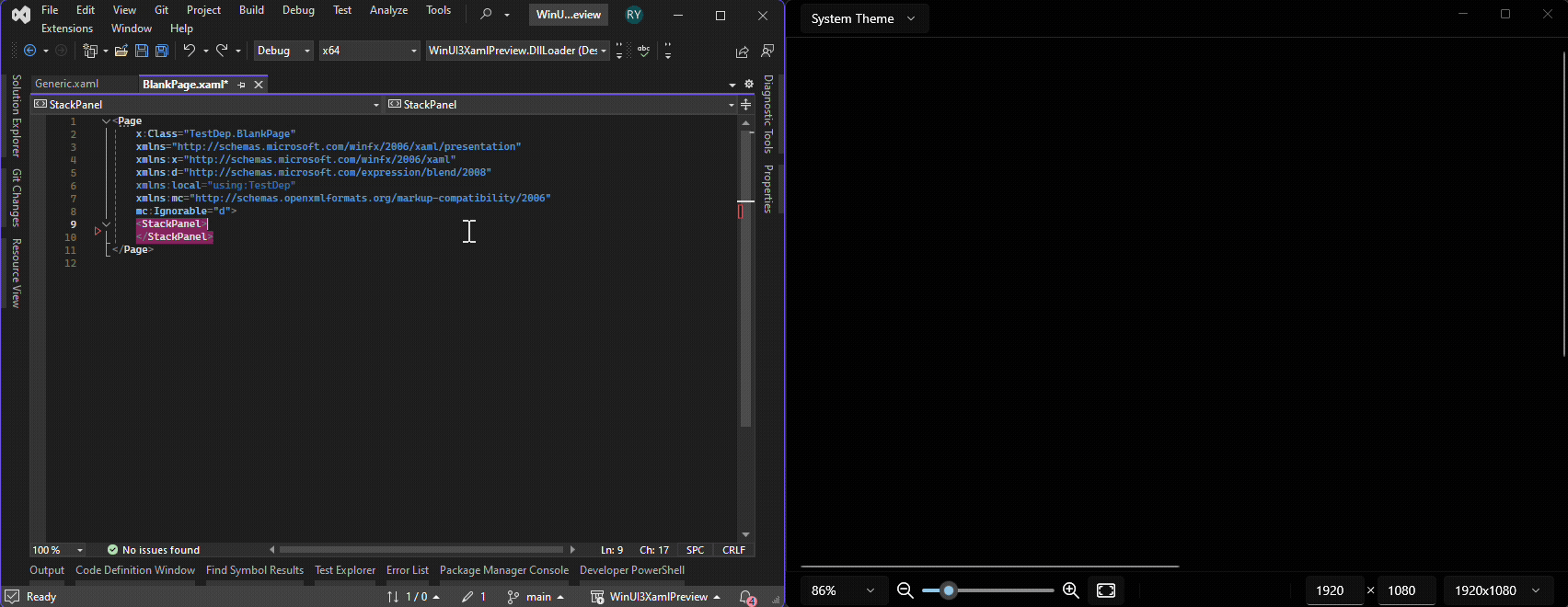Redo the last undone edit
This screenshot has width=1568, height=607.
[x=222, y=51]
